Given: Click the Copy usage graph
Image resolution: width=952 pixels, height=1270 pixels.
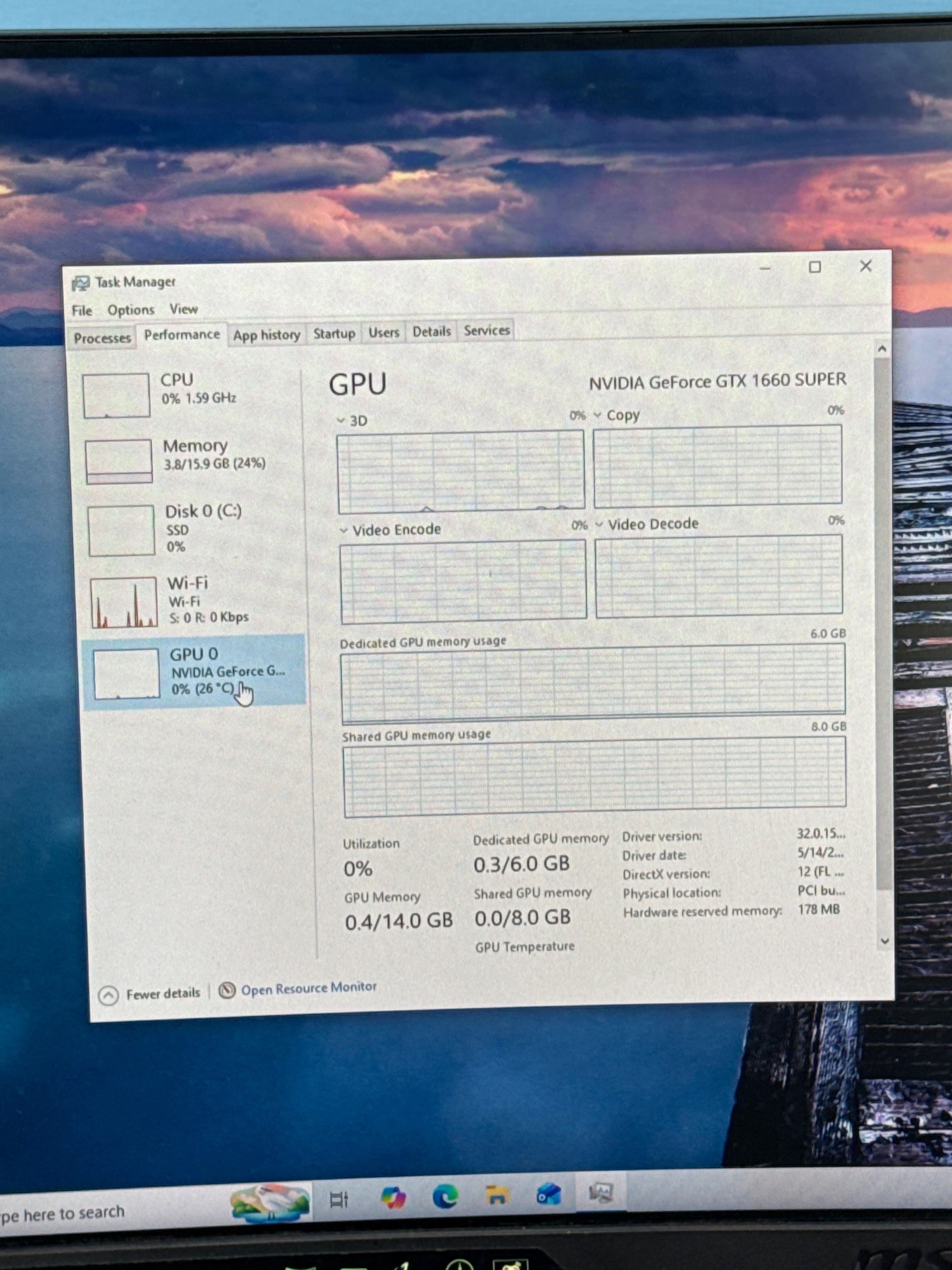Looking at the screenshot, I should click(x=718, y=466).
